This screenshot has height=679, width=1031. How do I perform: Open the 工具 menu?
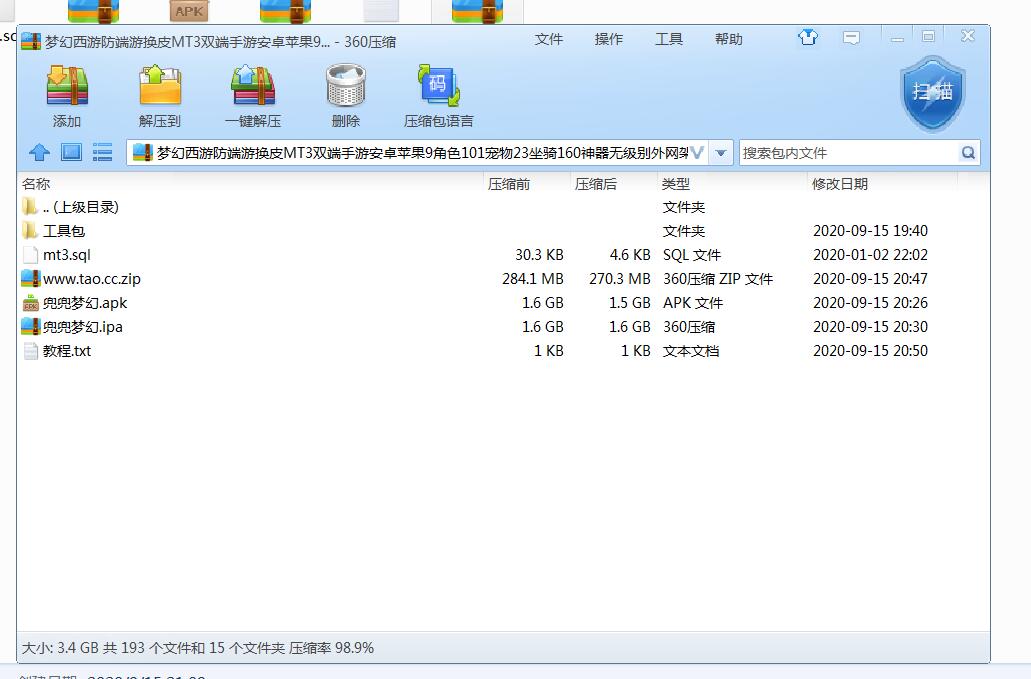point(669,39)
